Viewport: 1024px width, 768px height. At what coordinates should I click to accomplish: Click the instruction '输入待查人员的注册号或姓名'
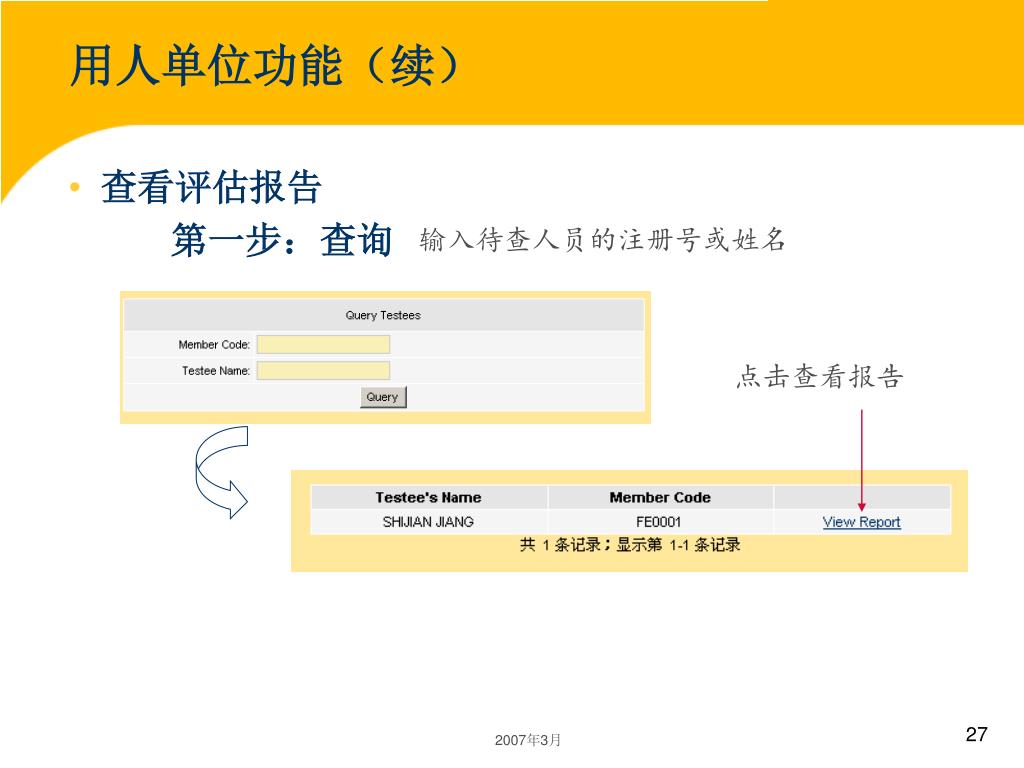click(x=602, y=240)
